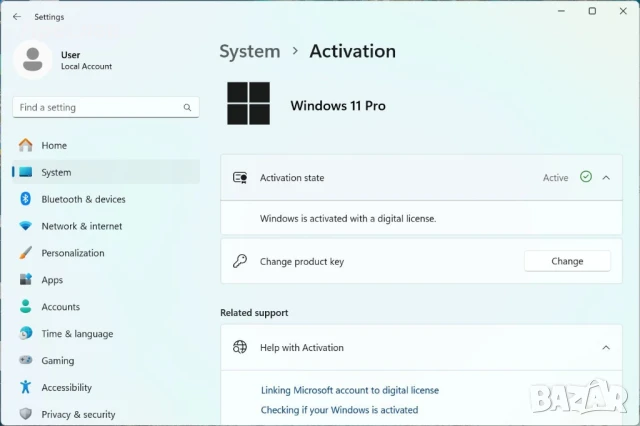Go to Privacy & security
640x426 pixels.
tap(78, 414)
